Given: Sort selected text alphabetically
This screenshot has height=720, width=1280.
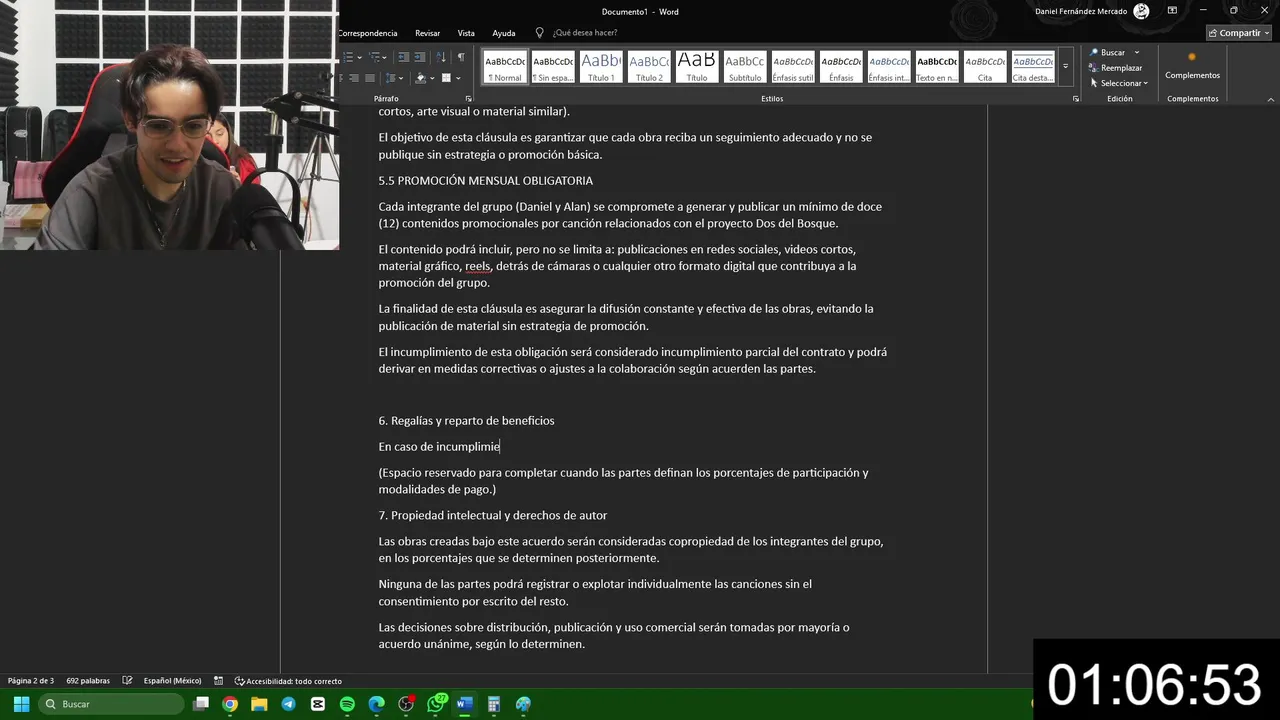Looking at the screenshot, I should click(442, 57).
